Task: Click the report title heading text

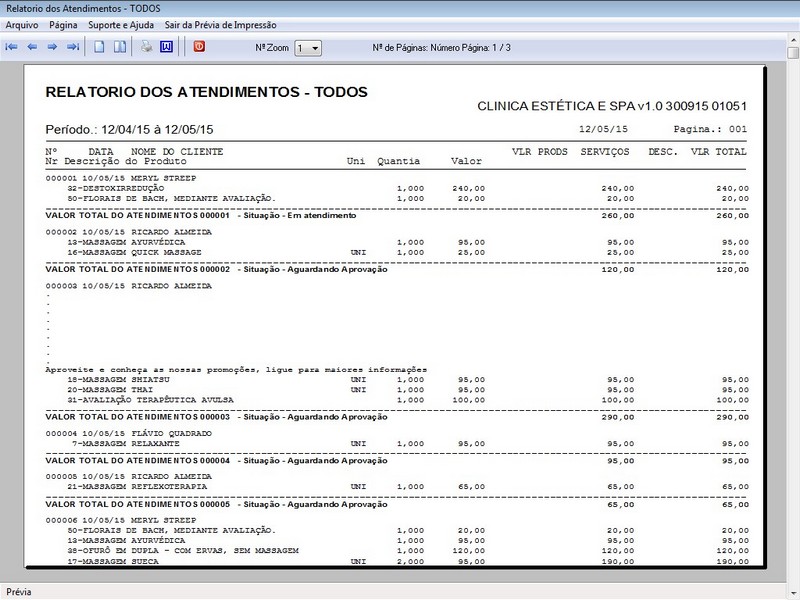Action: tap(207, 92)
